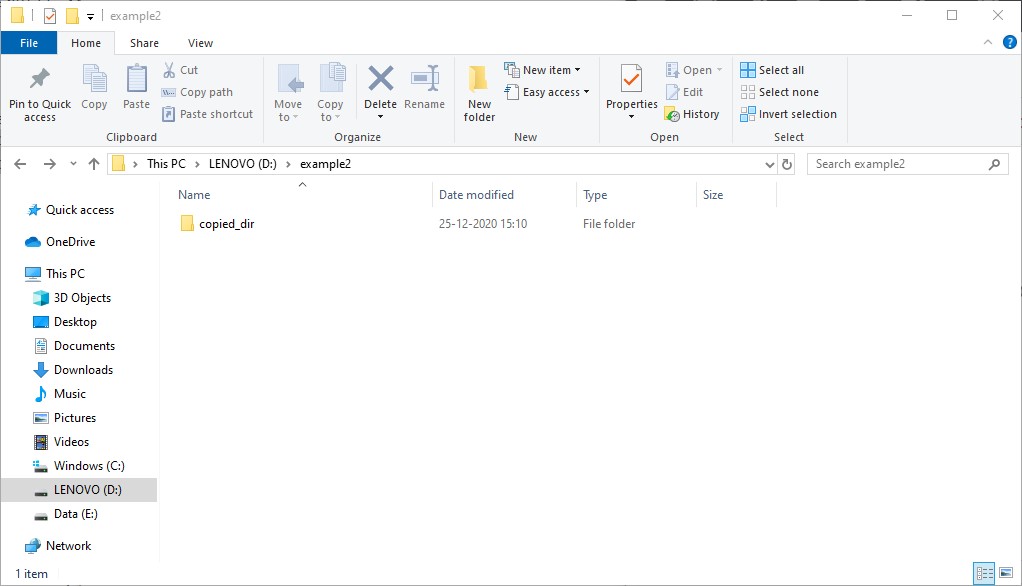Viewport: 1022px width, 586px height.
Task: Open the File menu tab
Action: click(x=29, y=43)
